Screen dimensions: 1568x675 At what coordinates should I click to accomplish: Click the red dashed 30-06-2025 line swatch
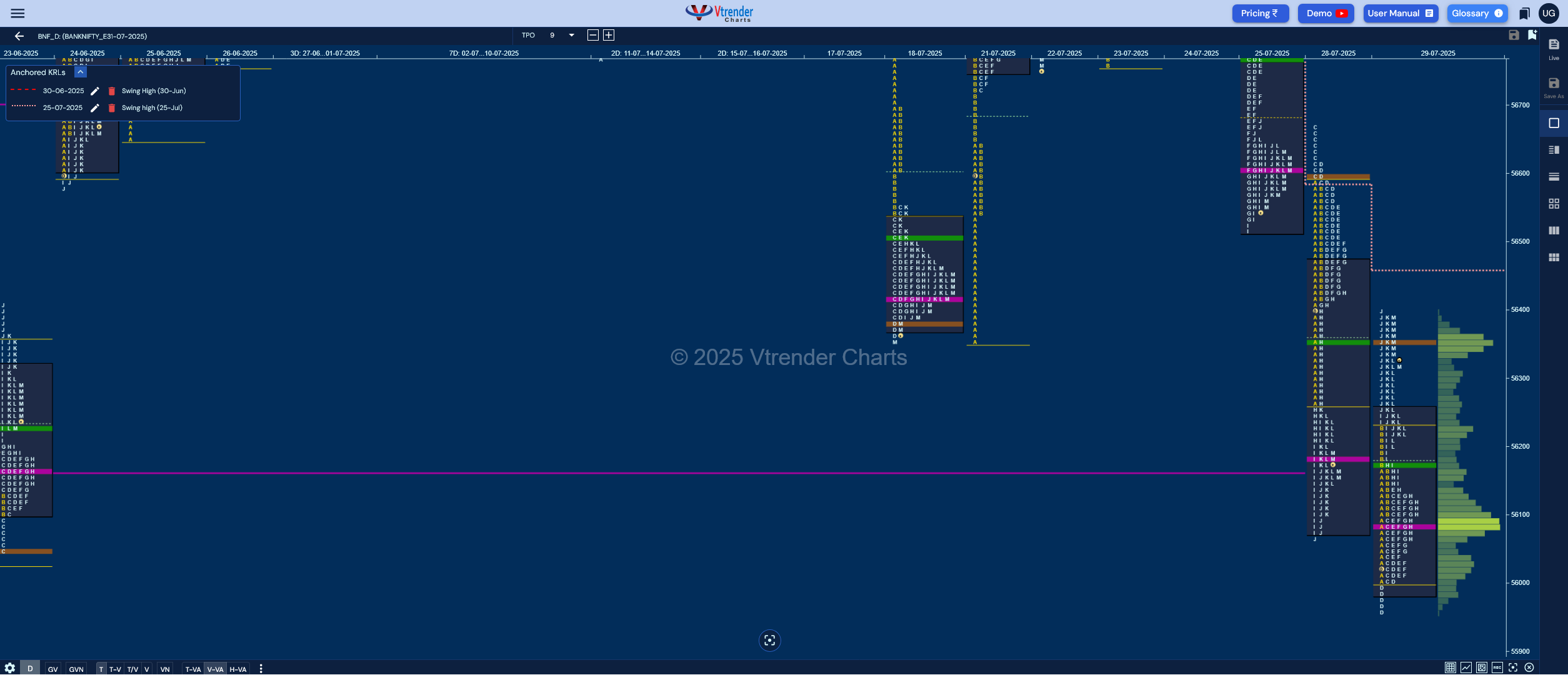[23, 89]
